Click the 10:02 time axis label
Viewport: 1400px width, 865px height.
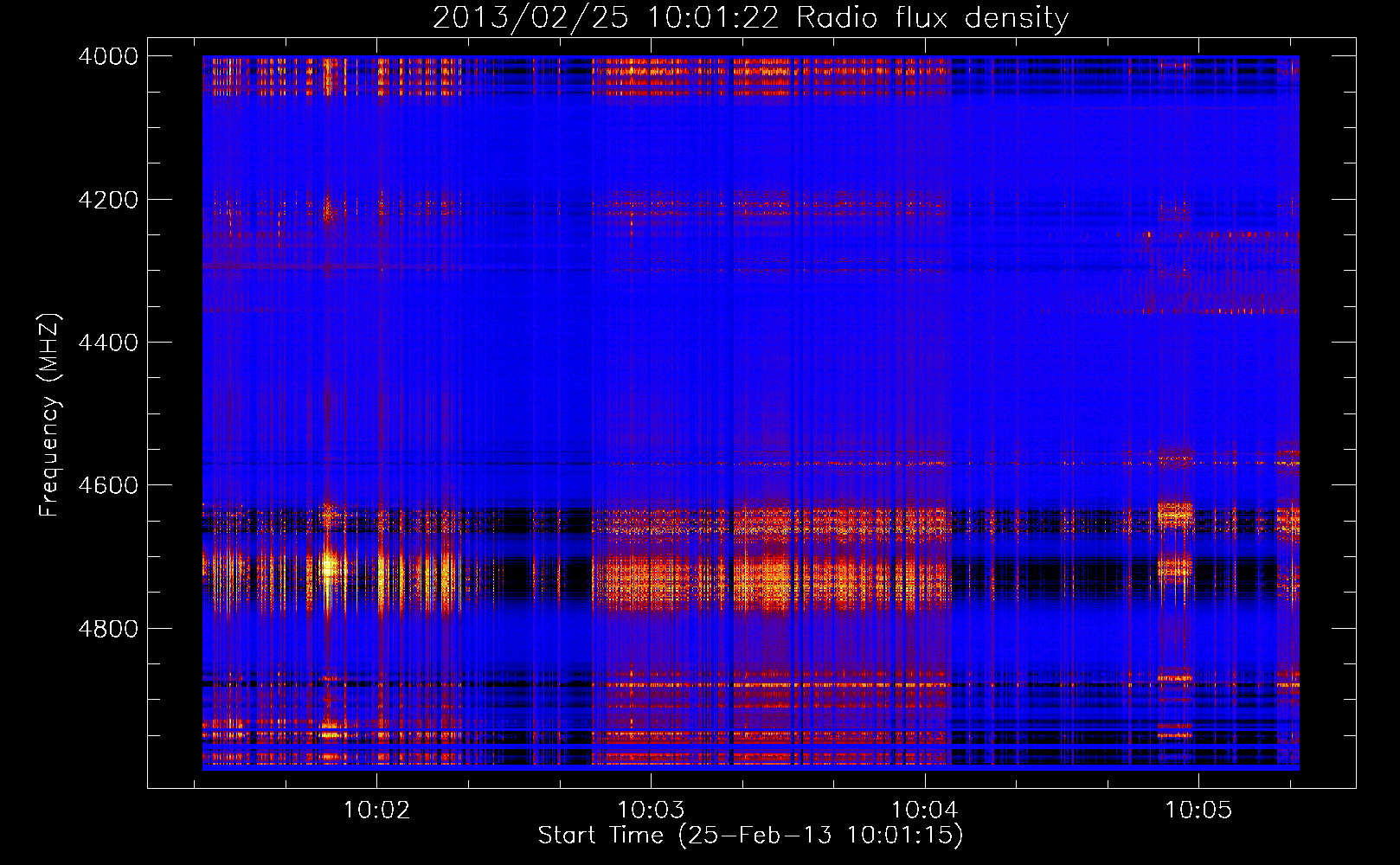376,810
